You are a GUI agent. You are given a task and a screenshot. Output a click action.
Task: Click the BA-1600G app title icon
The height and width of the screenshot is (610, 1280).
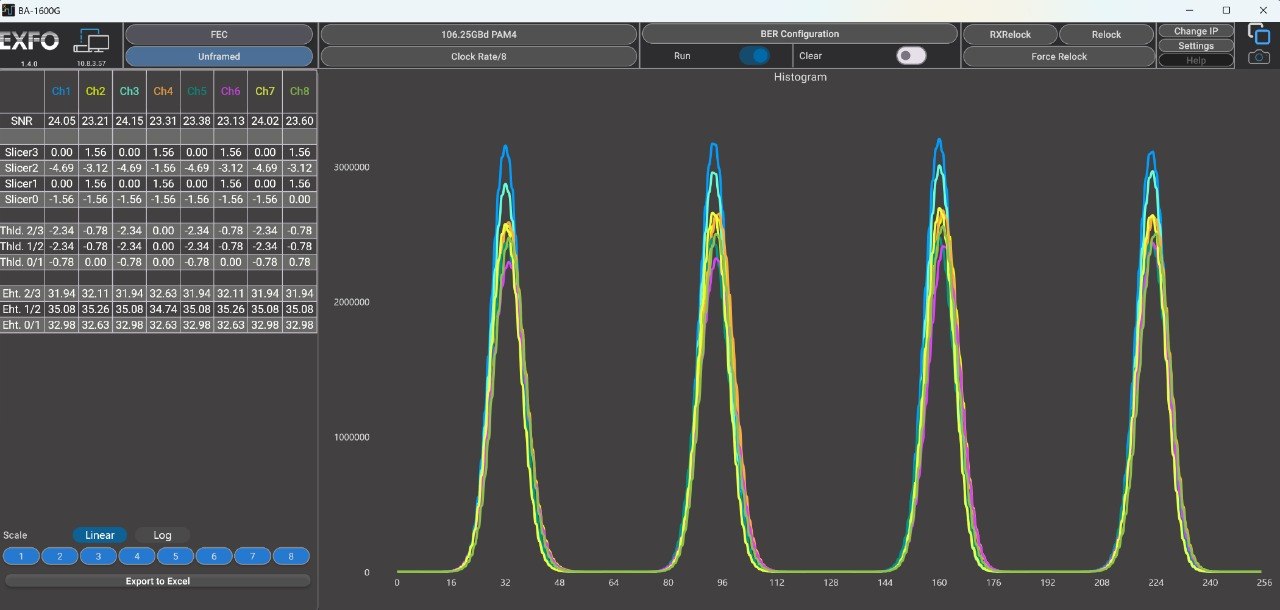tap(8, 9)
